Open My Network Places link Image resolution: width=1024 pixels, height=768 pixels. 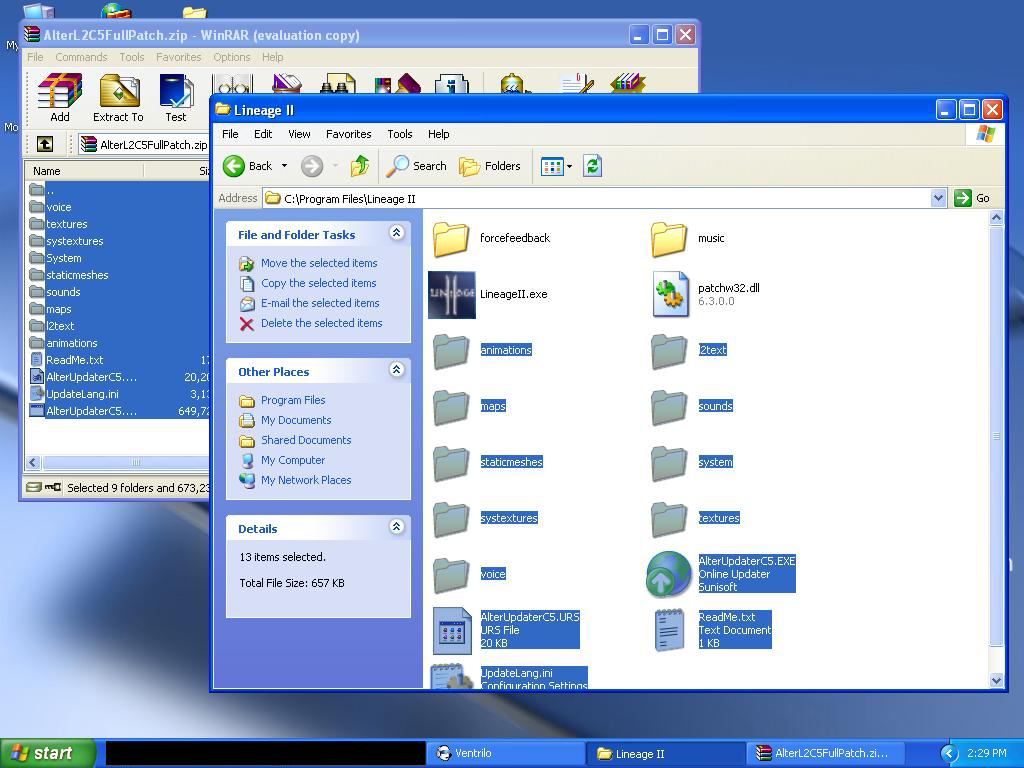click(x=306, y=480)
